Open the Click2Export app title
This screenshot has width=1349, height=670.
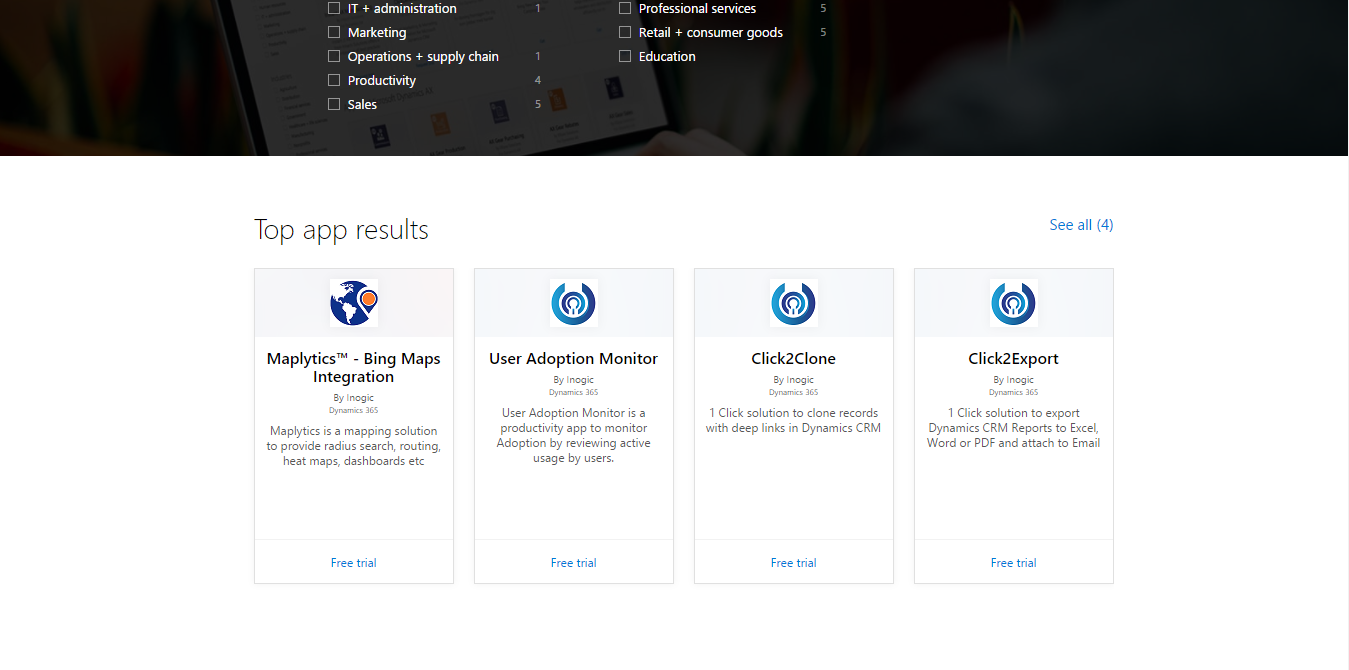tap(1014, 359)
